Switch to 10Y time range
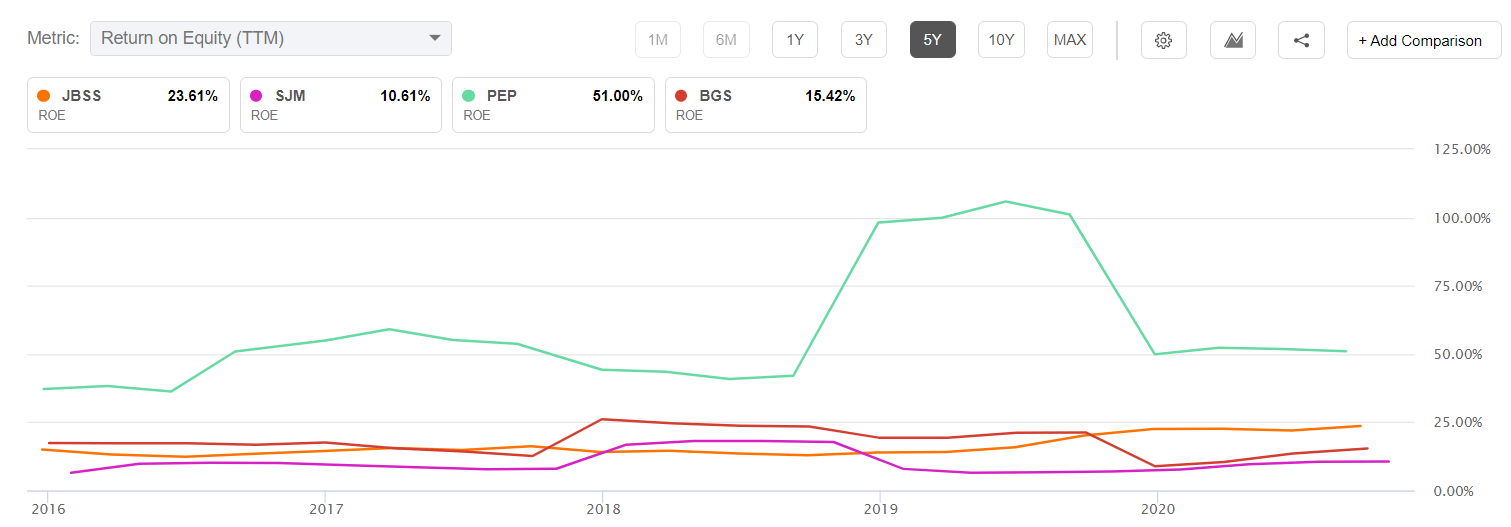Image resolution: width=1511 pixels, height=527 pixels. pyautogui.click(x=1001, y=40)
